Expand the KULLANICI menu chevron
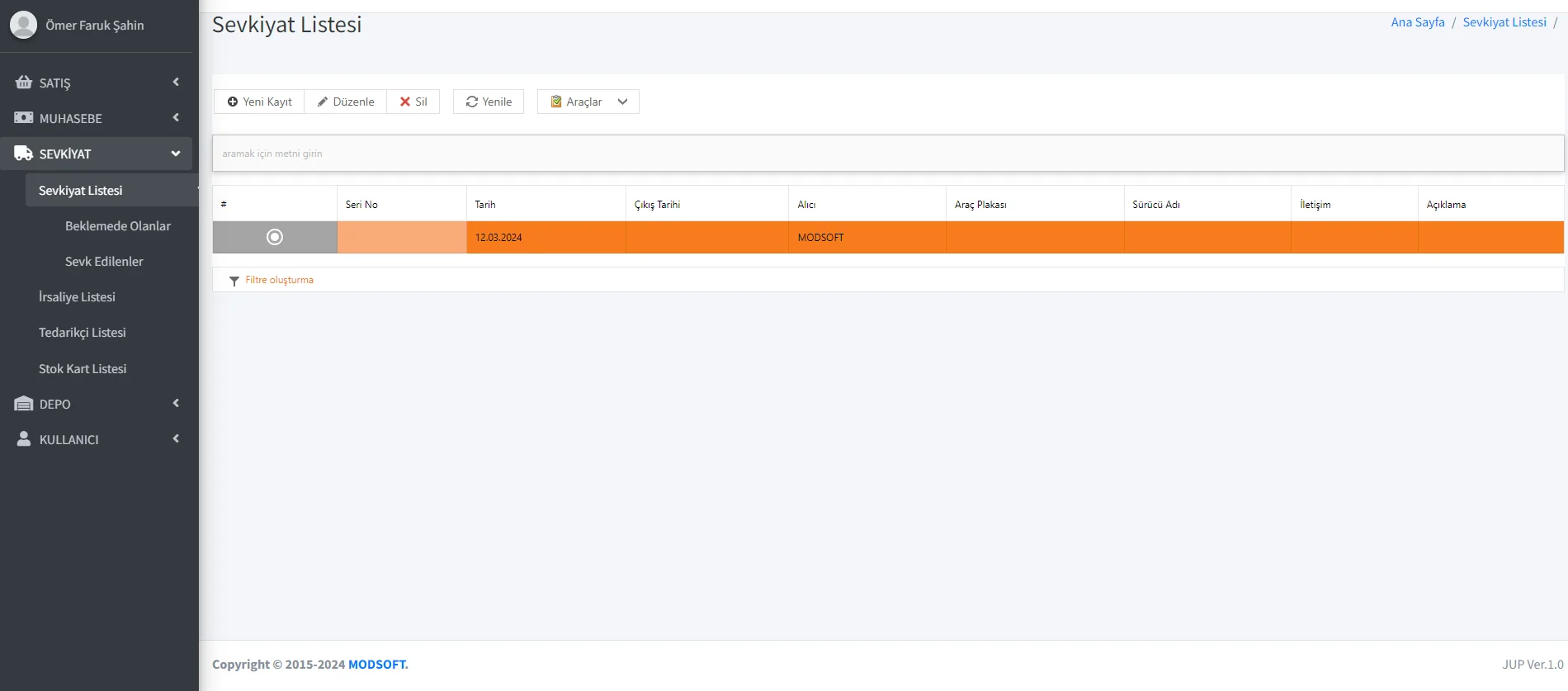The image size is (1568, 691). pos(176,438)
